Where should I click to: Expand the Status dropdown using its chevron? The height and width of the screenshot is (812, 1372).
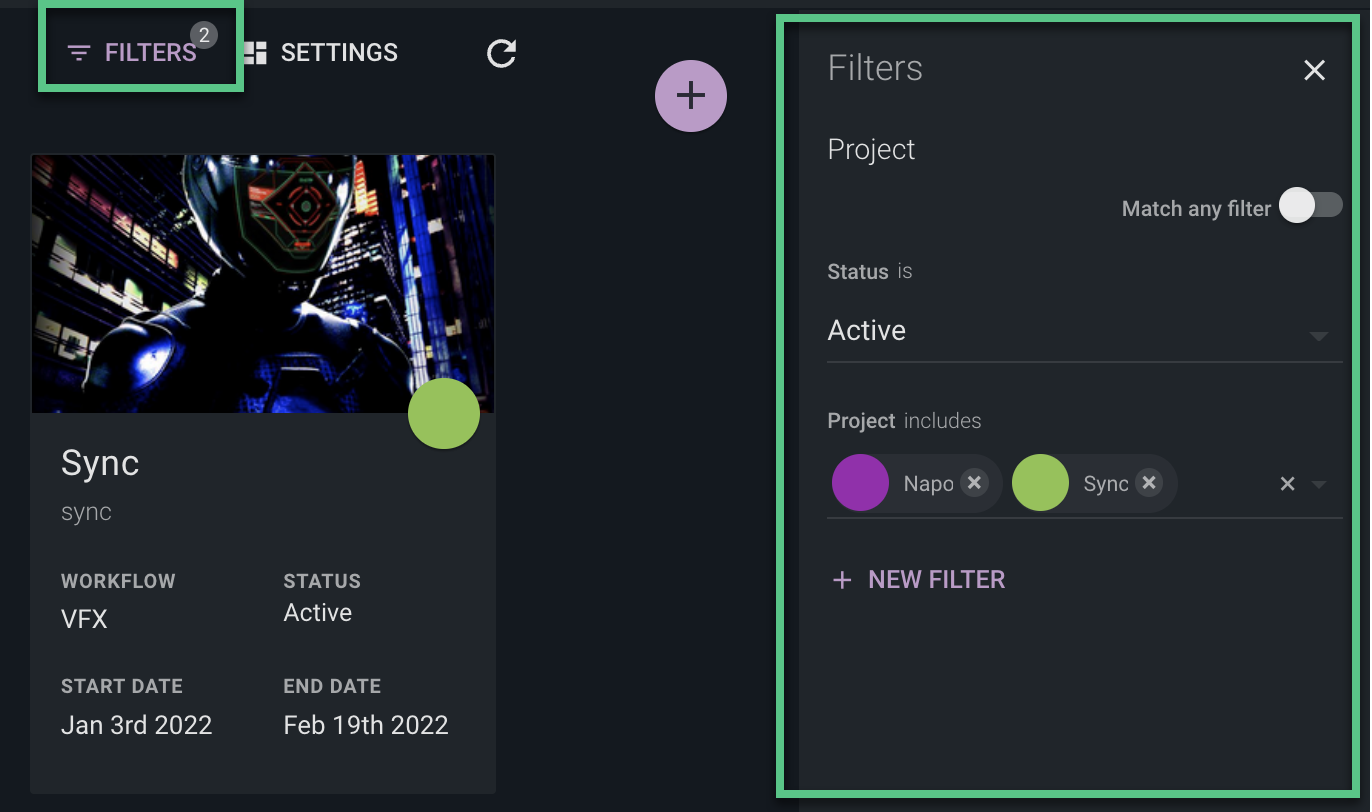(1318, 337)
